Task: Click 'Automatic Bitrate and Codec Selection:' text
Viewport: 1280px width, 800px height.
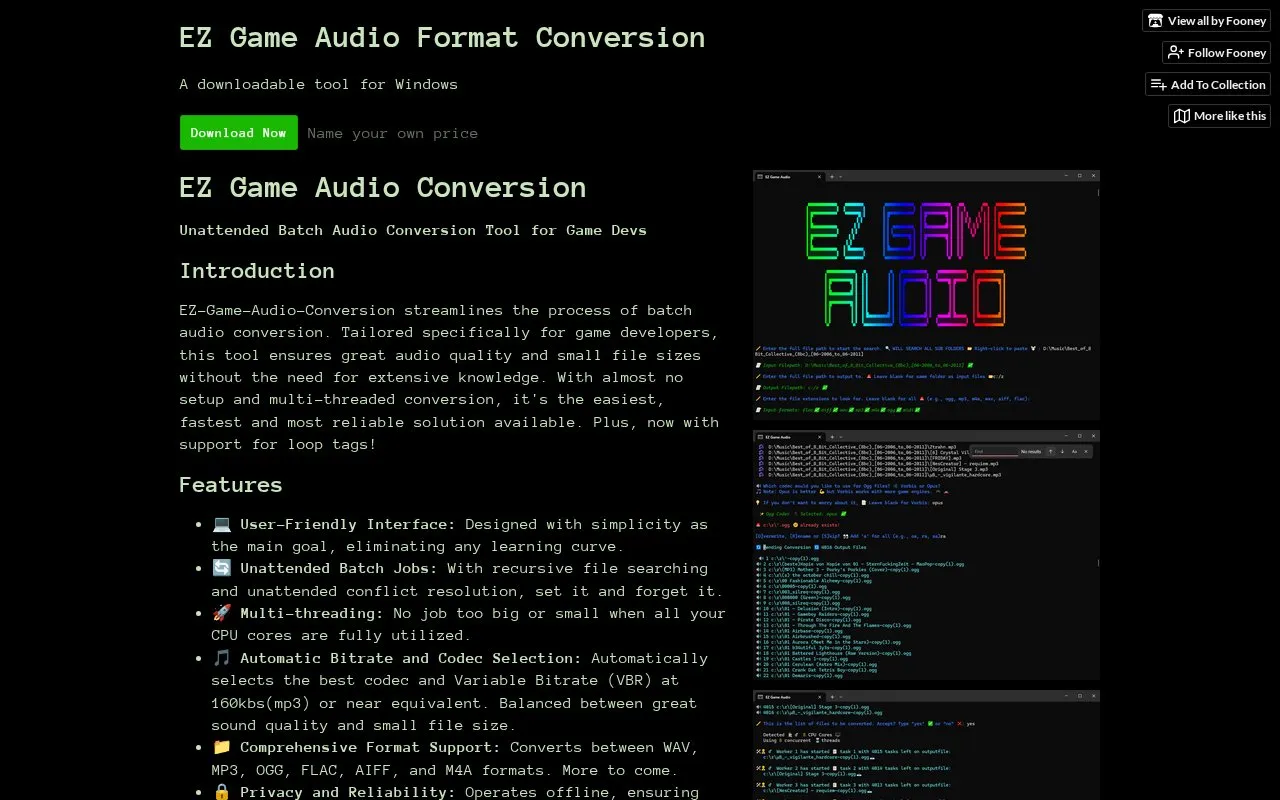Action: tap(411, 658)
